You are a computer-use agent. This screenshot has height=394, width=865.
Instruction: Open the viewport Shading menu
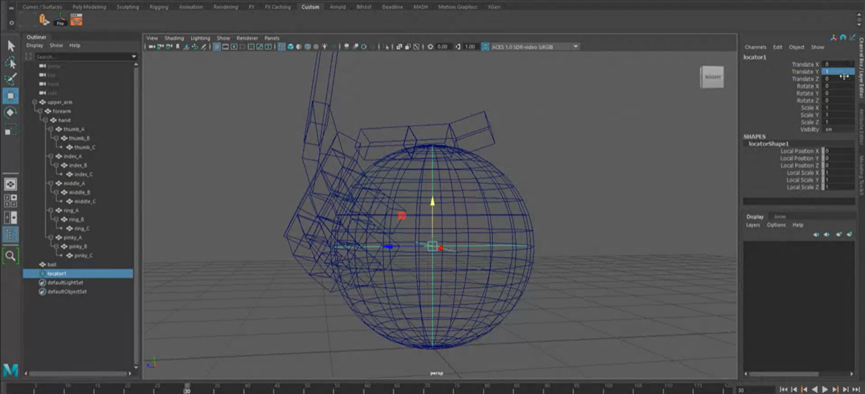tap(174, 38)
